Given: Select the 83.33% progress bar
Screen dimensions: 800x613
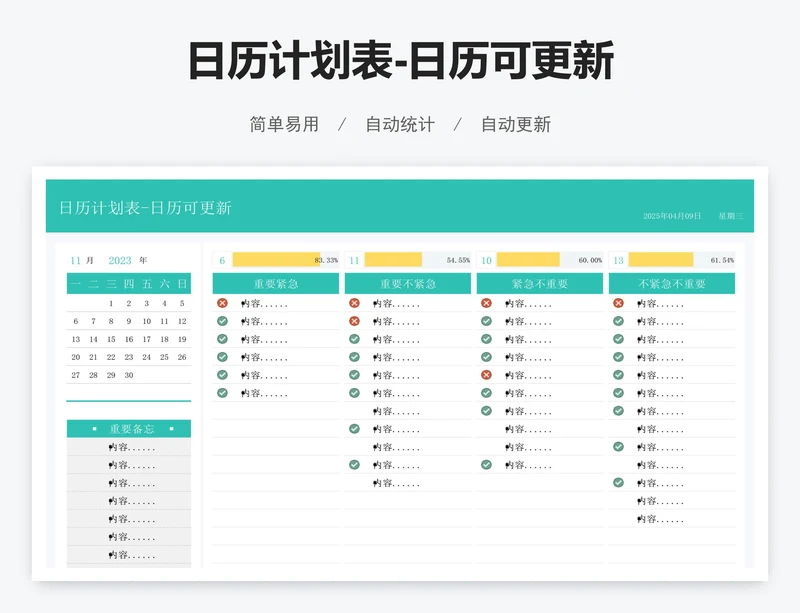Looking at the screenshot, I should click(285, 260).
